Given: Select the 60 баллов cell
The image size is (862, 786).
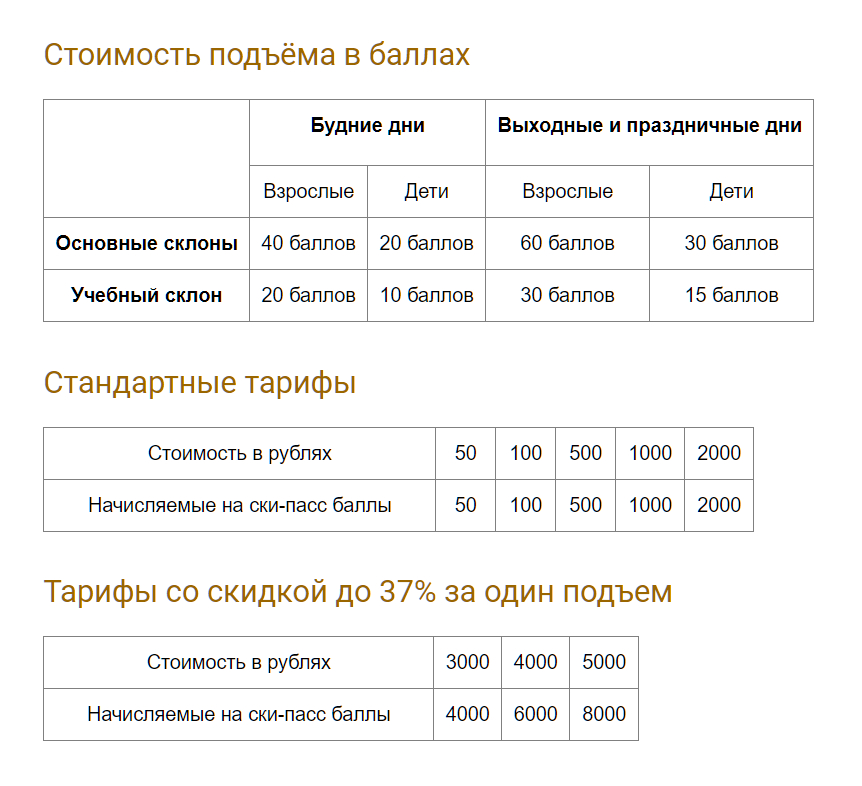Looking at the screenshot, I should pos(567,243).
